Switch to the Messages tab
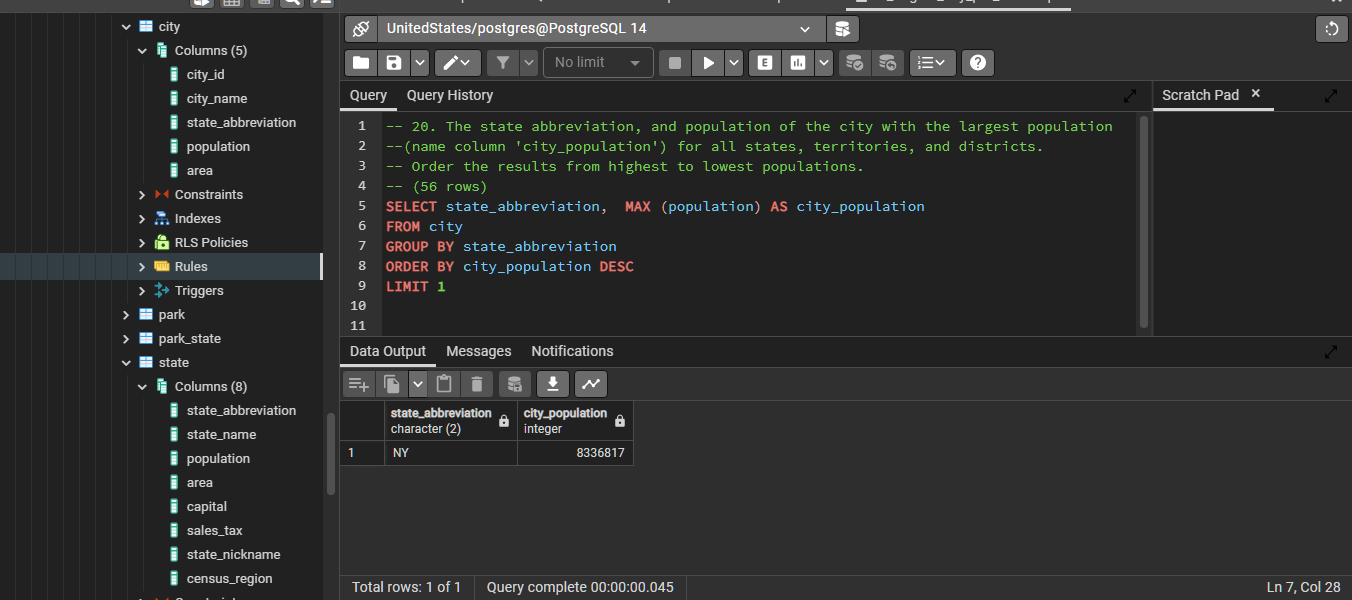The width and height of the screenshot is (1352, 600). pyautogui.click(x=478, y=351)
